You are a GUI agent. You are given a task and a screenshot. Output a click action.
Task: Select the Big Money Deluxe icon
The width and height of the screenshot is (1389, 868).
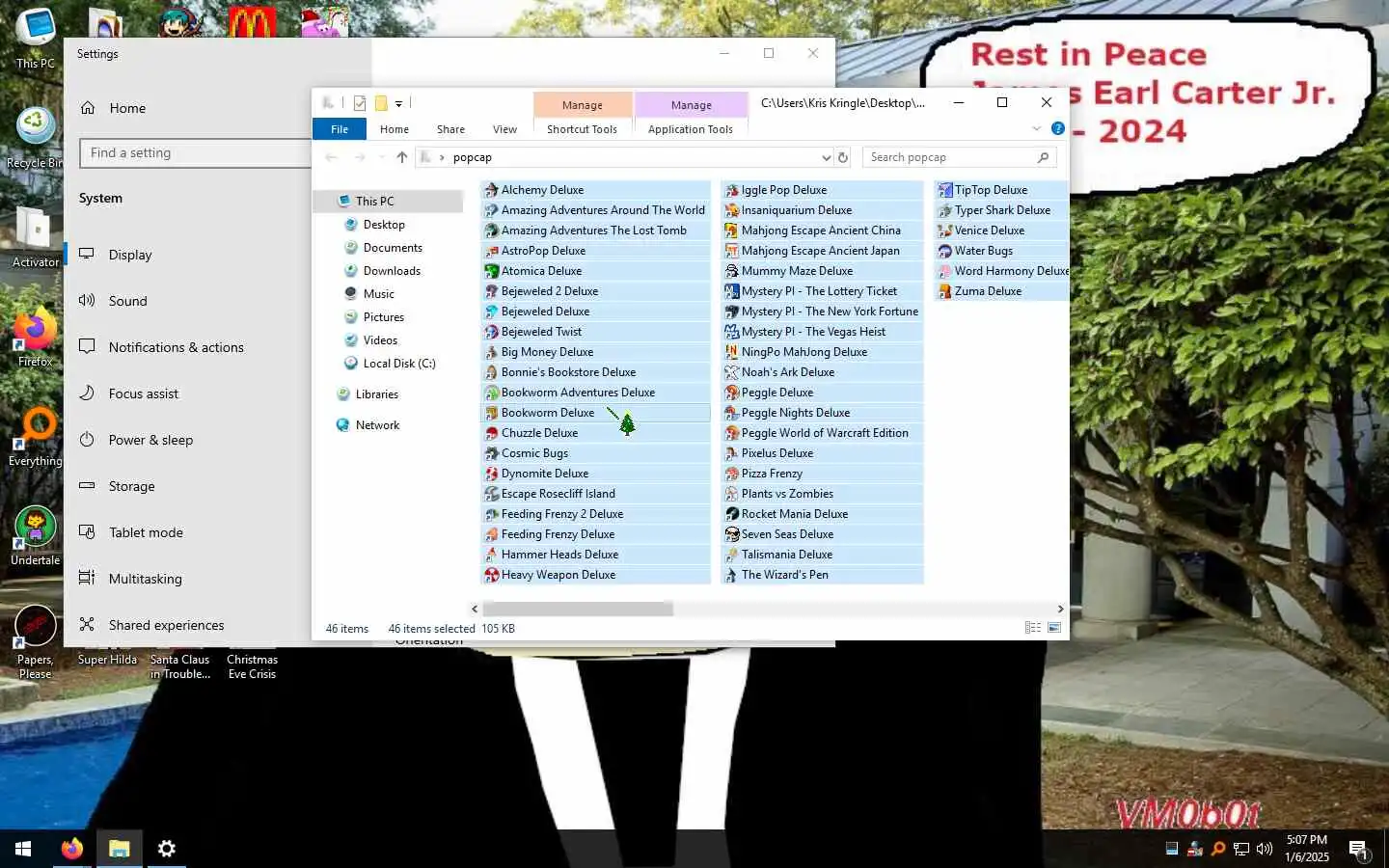pos(492,352)
